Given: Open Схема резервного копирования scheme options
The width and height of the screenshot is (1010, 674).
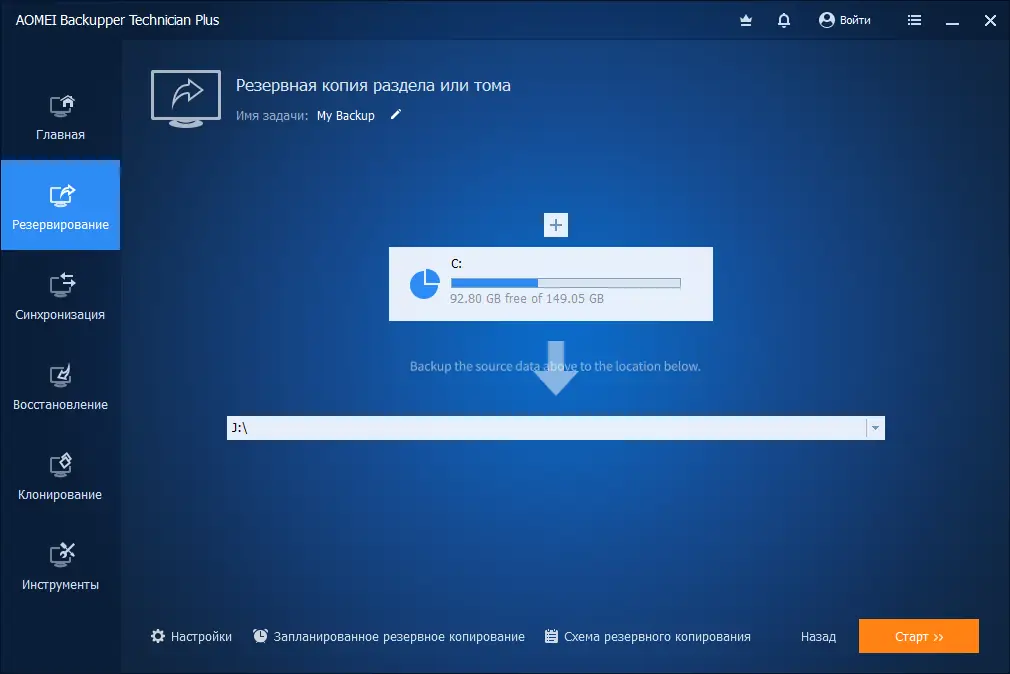Looking at the screenshot, I should [x=648, y=637].
